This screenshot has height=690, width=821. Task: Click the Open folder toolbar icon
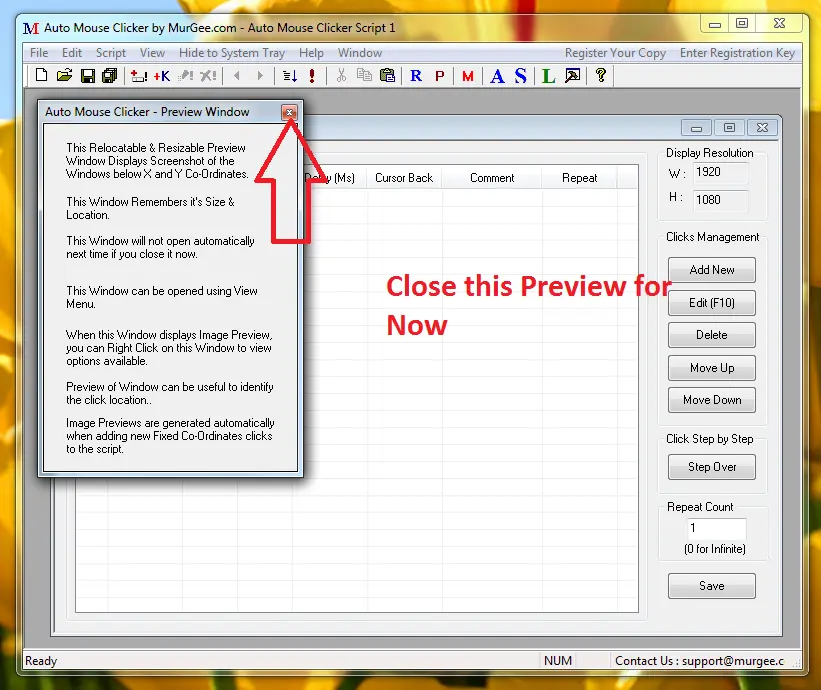(x=64, y=75)
